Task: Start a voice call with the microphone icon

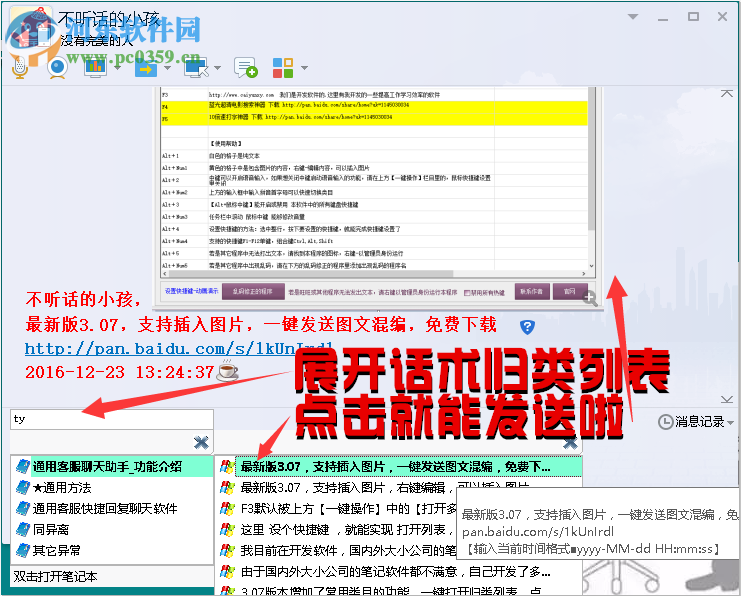Action: [x=20, y=68]
